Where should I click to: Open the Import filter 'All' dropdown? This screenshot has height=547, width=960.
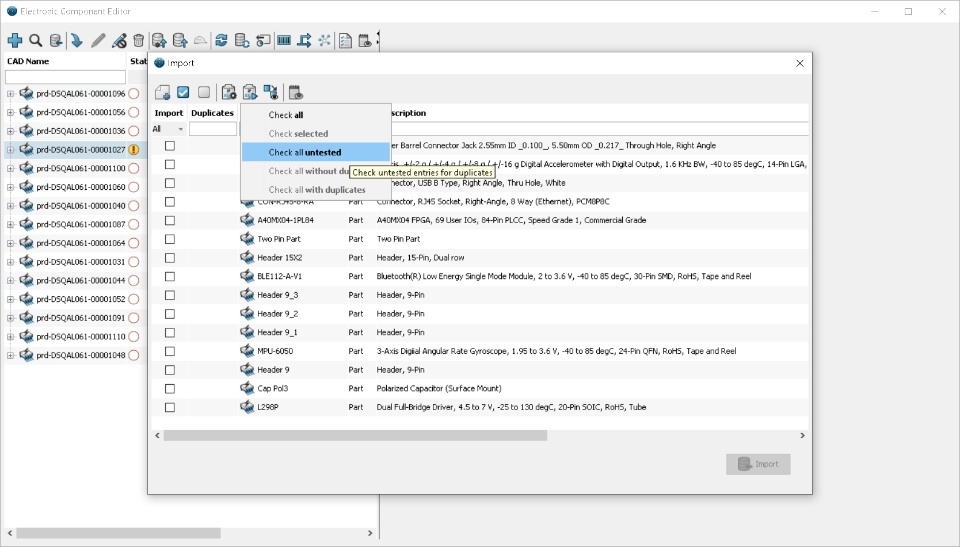tap(168, 129)
